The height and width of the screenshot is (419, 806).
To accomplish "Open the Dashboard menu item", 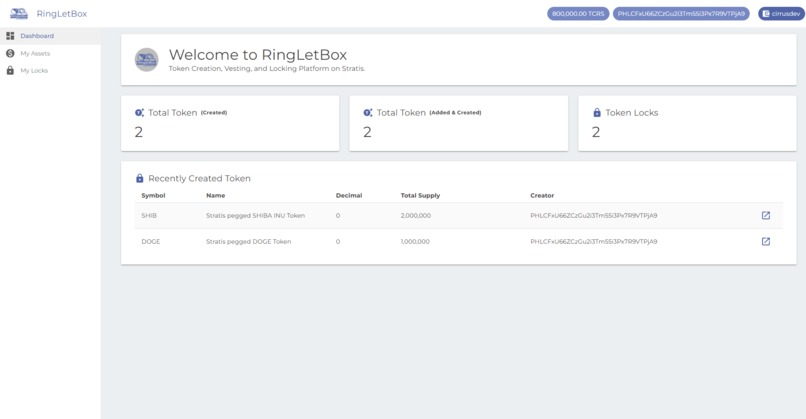I will (x=50, y=36).
